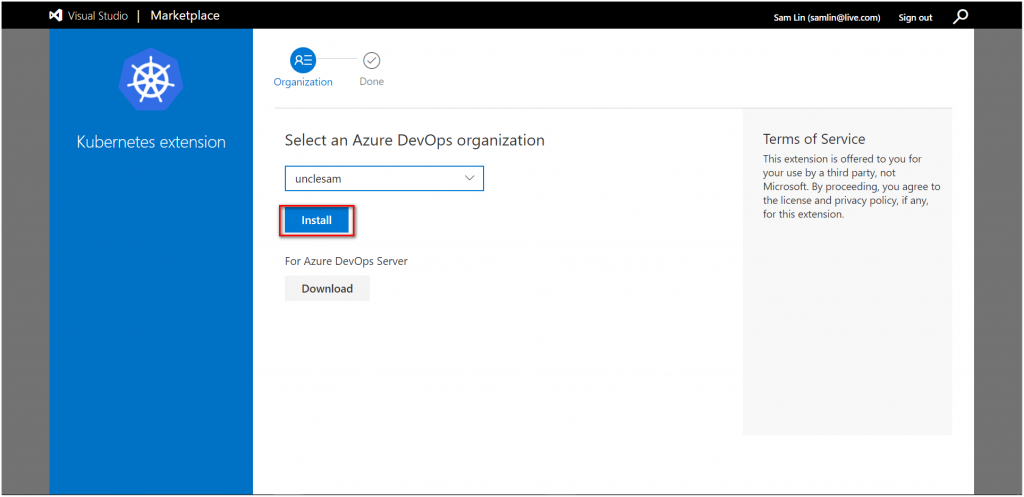Switch to the Organization step label

click(303, 82)
